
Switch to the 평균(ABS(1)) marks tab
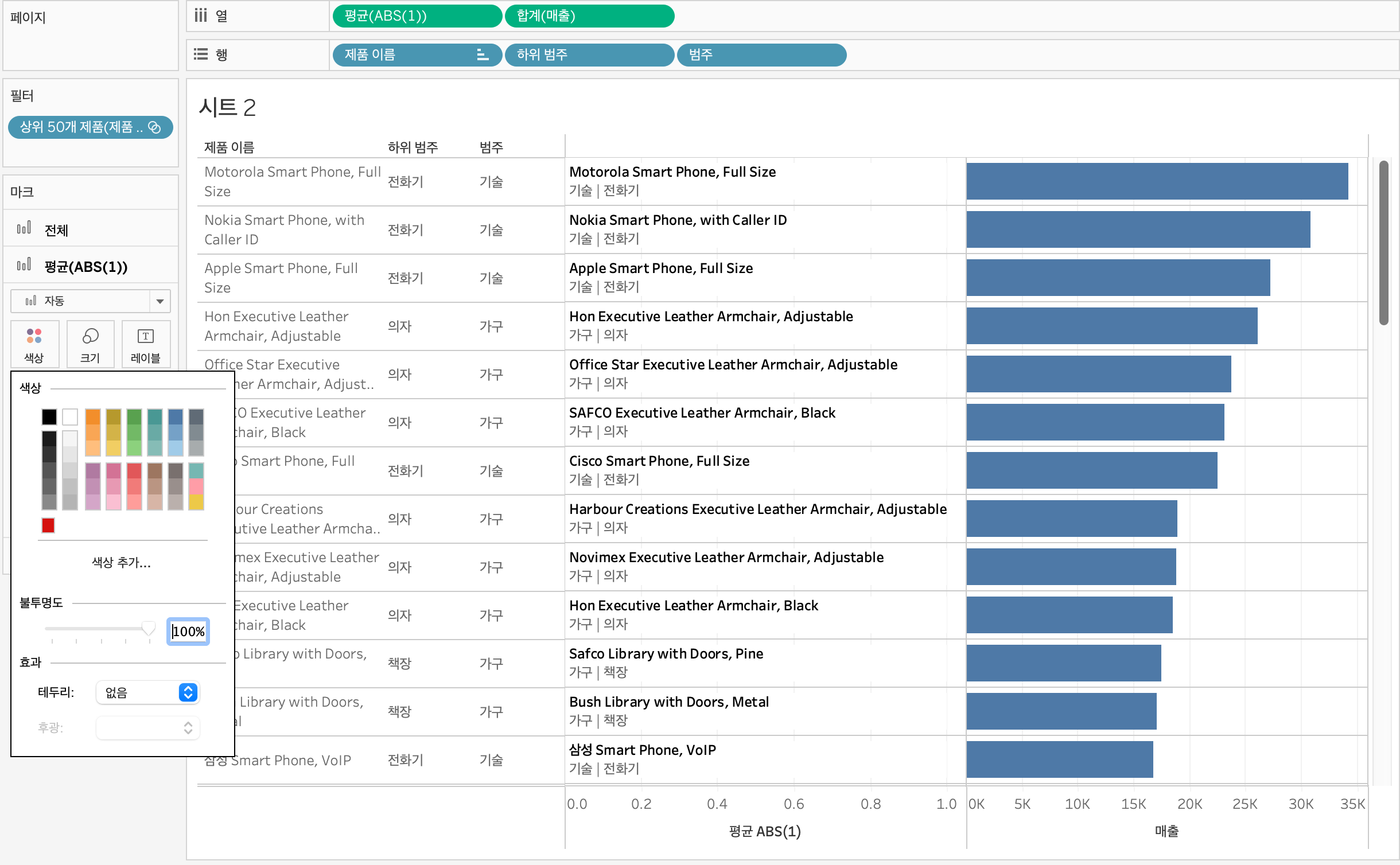click(x=91, y=266)
